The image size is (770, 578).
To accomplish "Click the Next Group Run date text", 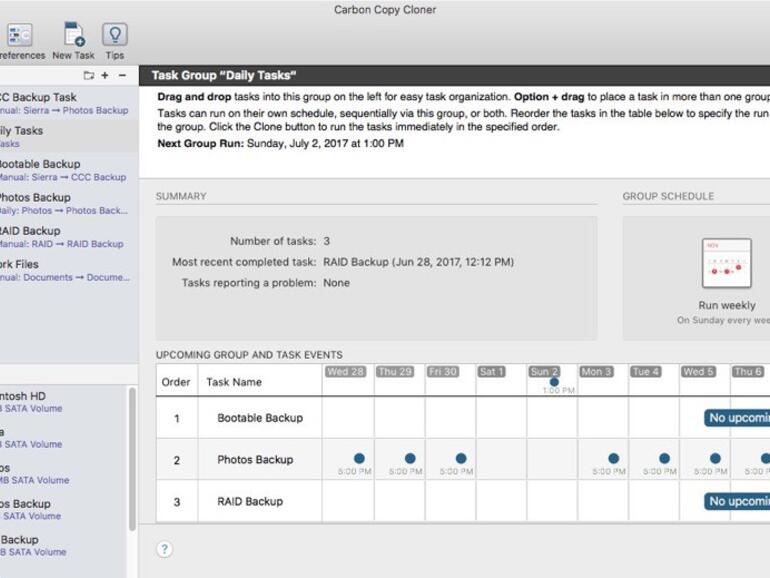I will tap(325, 143).
